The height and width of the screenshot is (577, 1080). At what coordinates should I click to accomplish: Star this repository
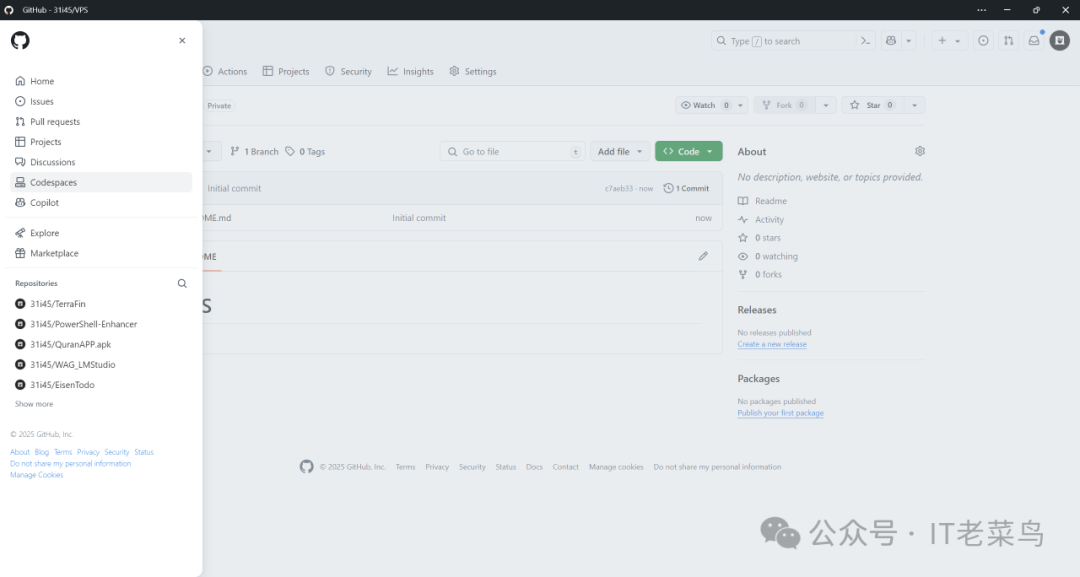[x=872, y=105]
